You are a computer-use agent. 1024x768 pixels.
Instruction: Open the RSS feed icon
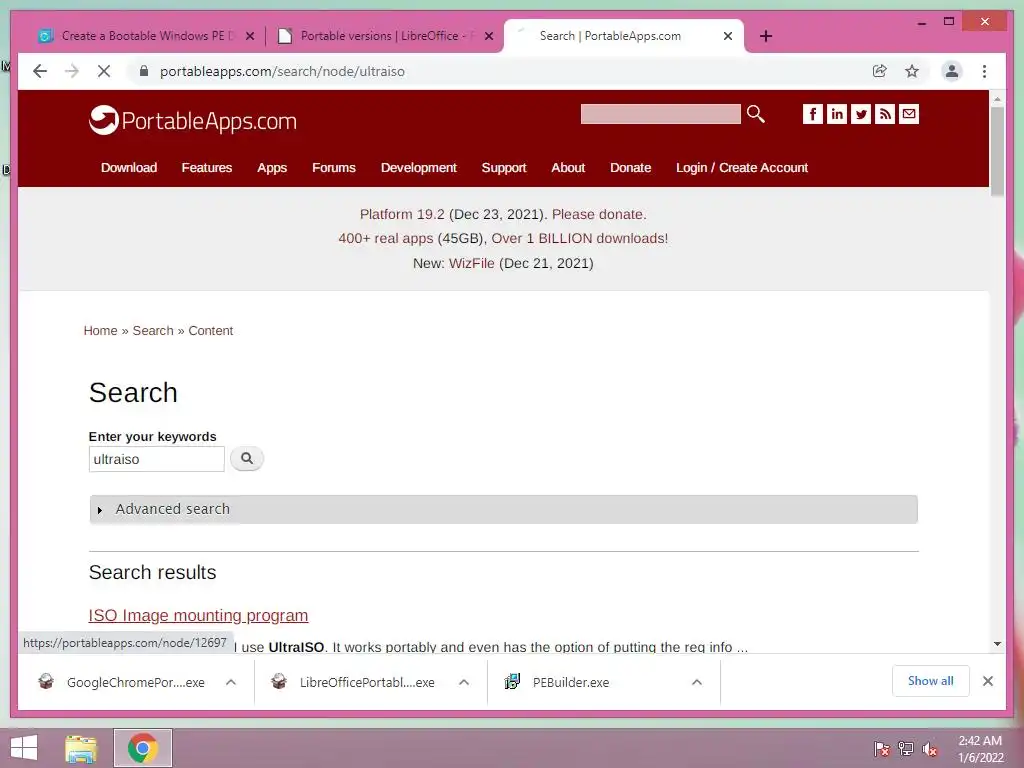tap(885, 114)
